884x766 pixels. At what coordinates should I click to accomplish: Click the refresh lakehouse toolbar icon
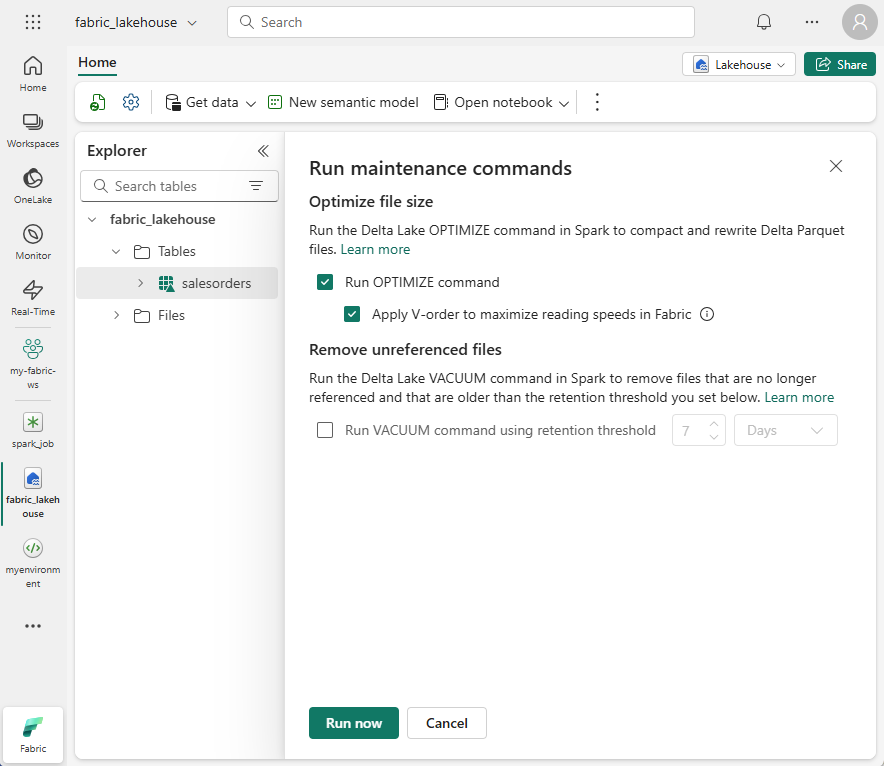coord(98,103)
